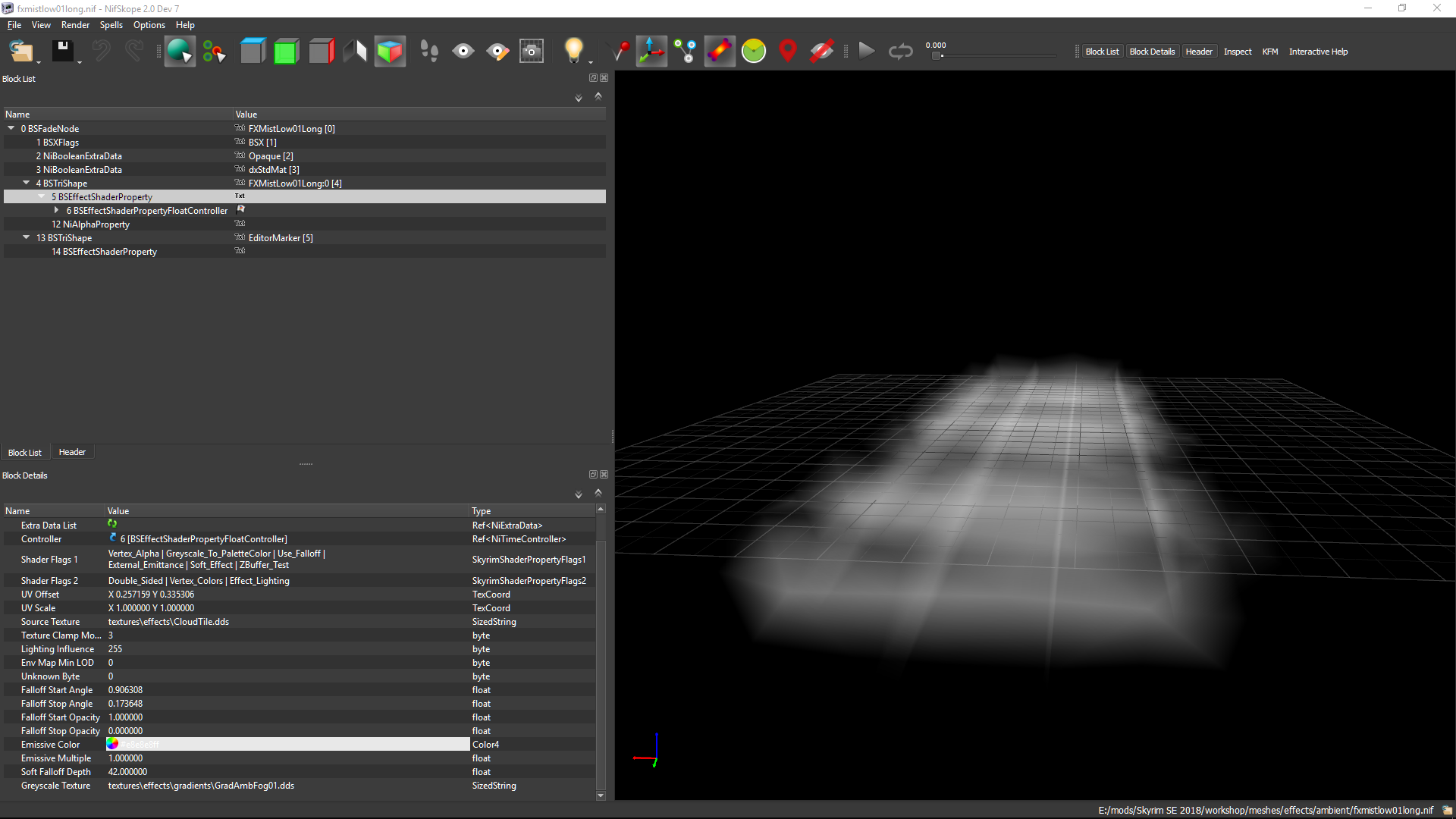Close the Block Details panel
The height and width of the screenshot is (819, 1456).
point(604,475)
